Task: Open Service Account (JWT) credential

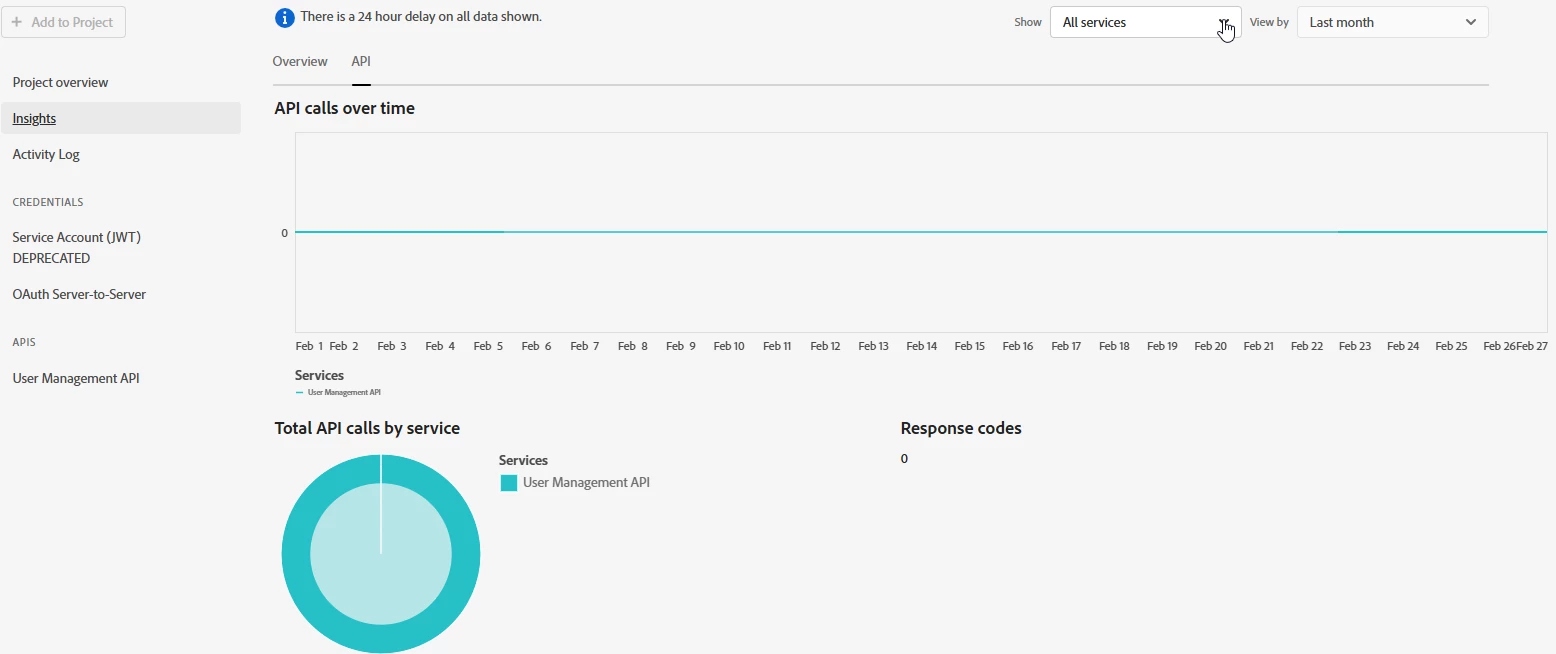Action: click(77, 247)
